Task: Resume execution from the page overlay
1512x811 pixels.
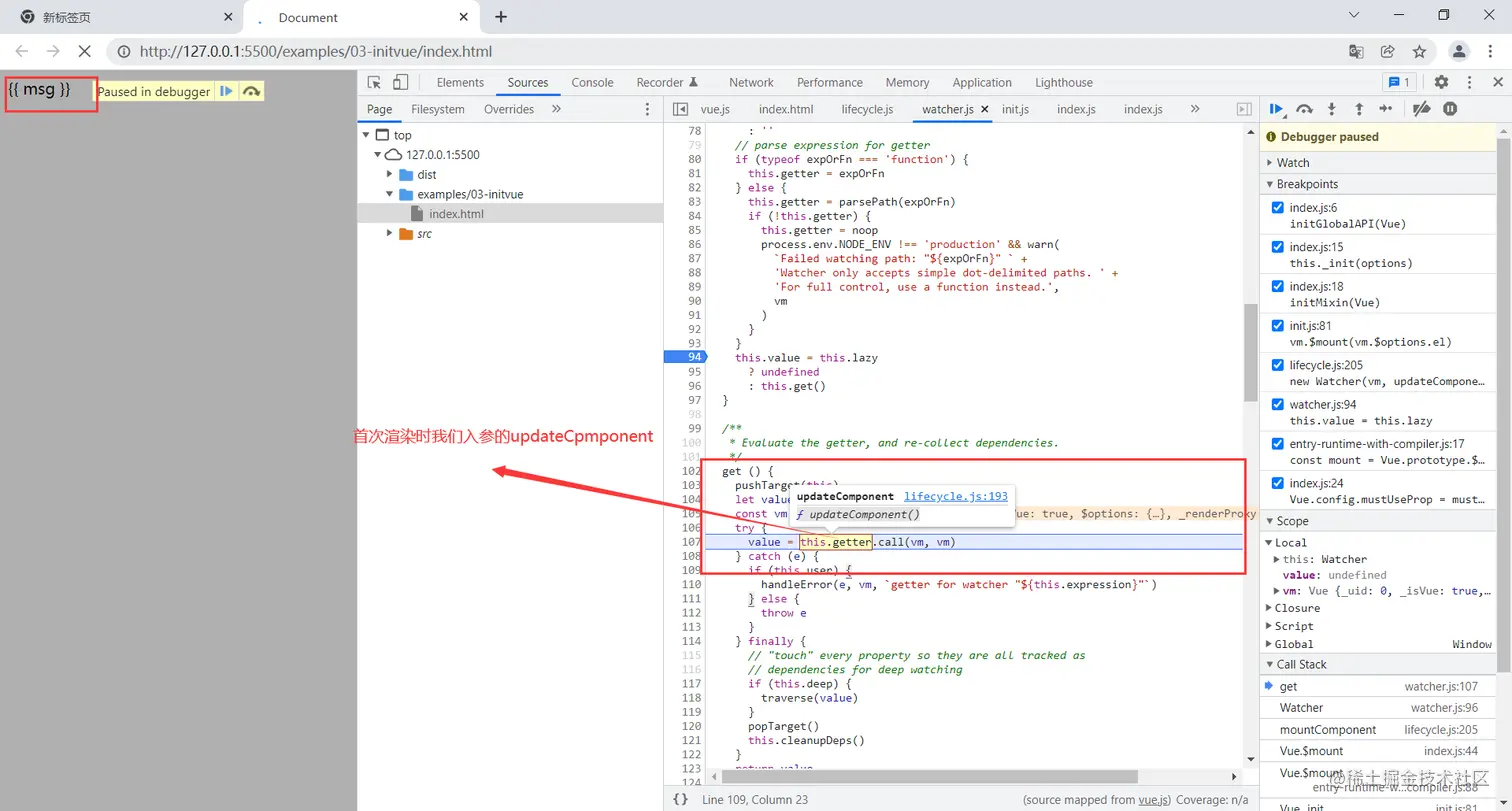Action: 227,91
